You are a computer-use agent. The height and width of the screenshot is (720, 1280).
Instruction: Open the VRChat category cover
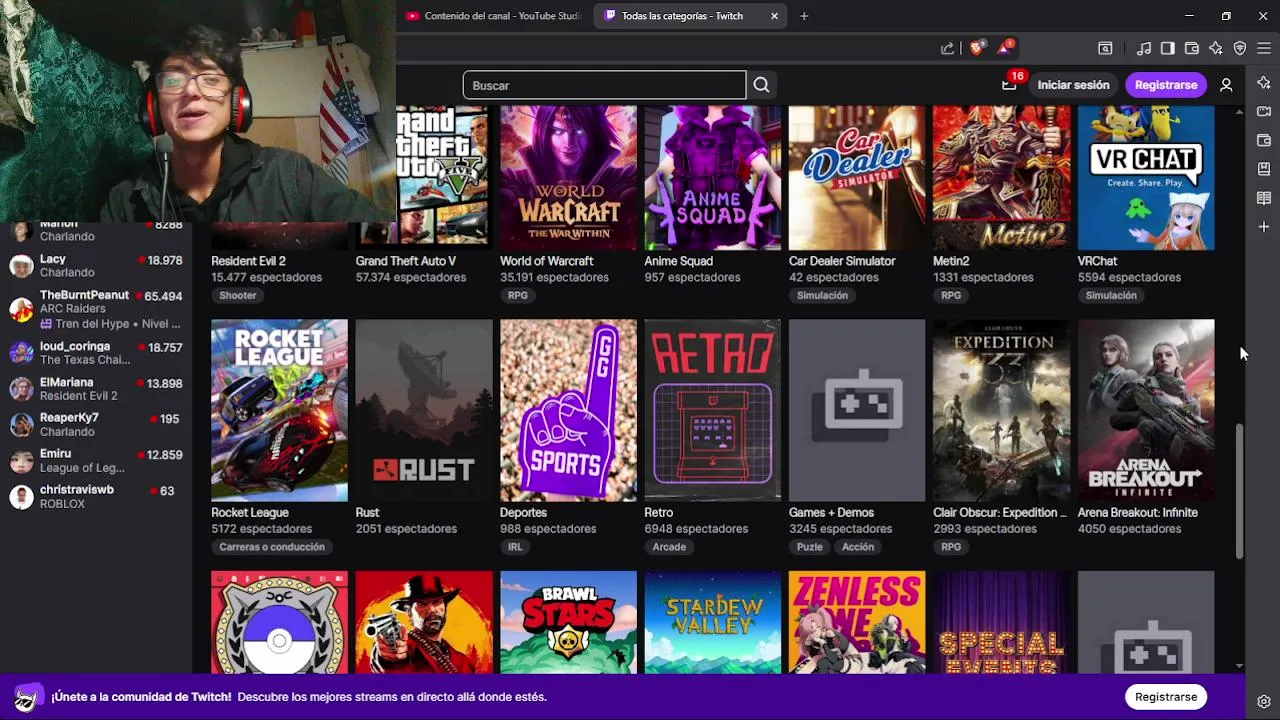tap(1146, 178)
